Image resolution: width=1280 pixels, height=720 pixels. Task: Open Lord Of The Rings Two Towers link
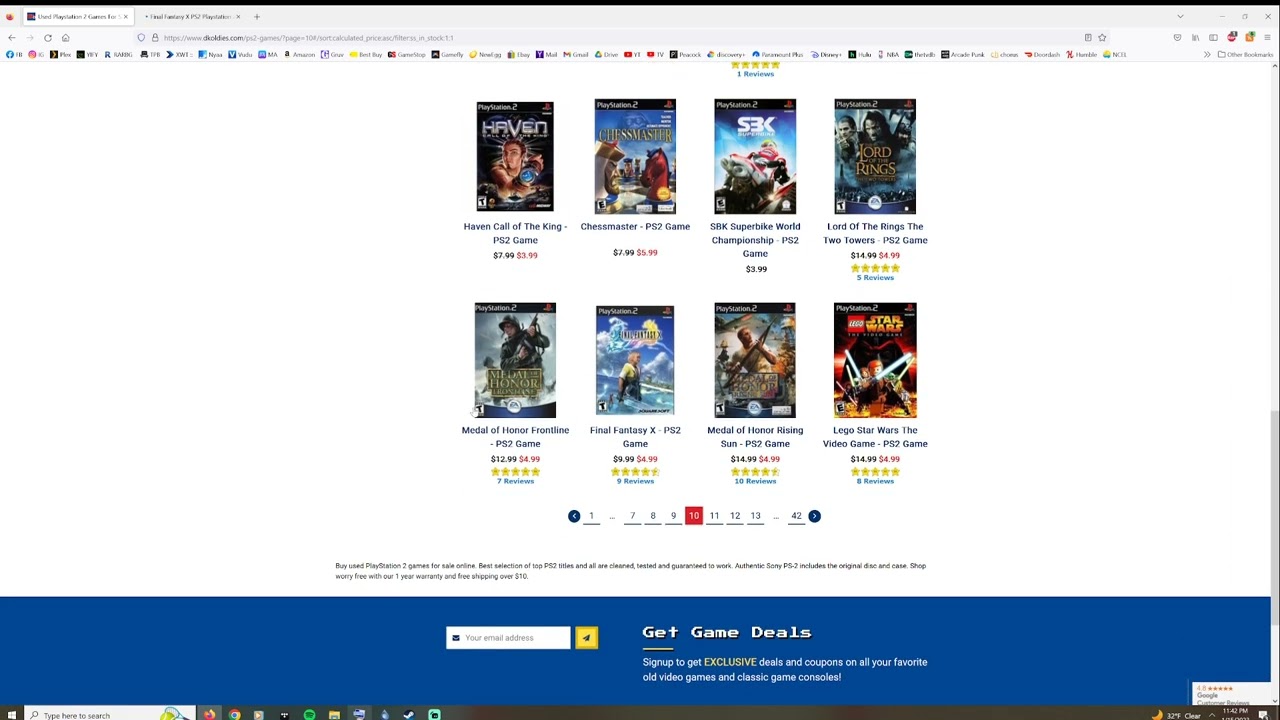coord(875,233)
